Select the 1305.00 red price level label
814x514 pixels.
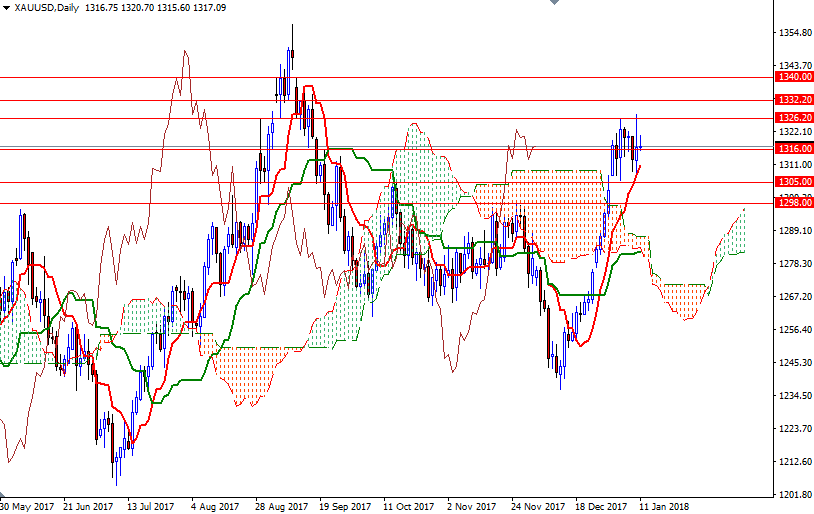pyautogui.click(x=793, y=182)
